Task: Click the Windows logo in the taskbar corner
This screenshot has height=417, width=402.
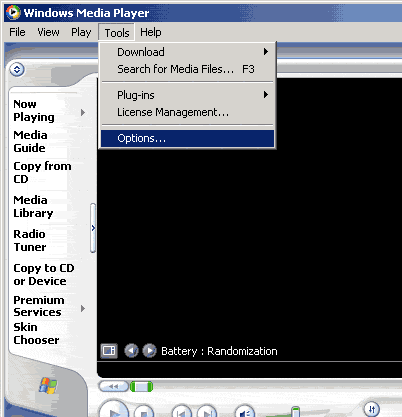Action: [48, 386]
